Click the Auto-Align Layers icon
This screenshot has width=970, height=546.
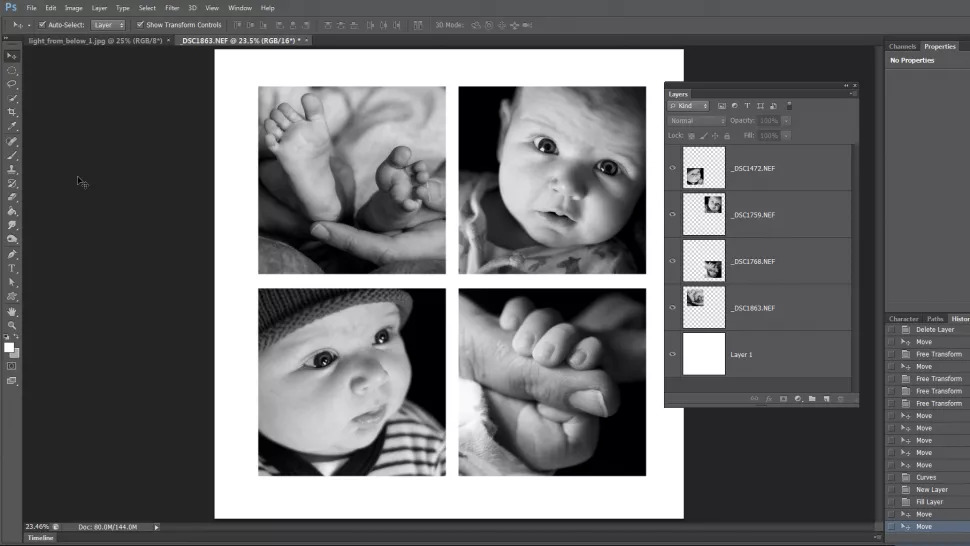click(418, 25)
